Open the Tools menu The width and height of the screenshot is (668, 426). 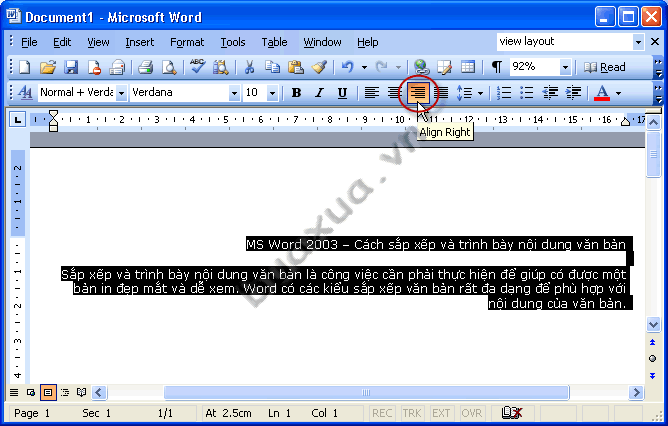233,42
